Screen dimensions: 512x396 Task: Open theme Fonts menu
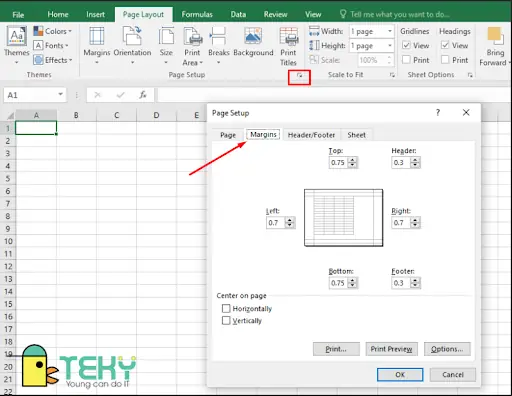pos(51,46)
